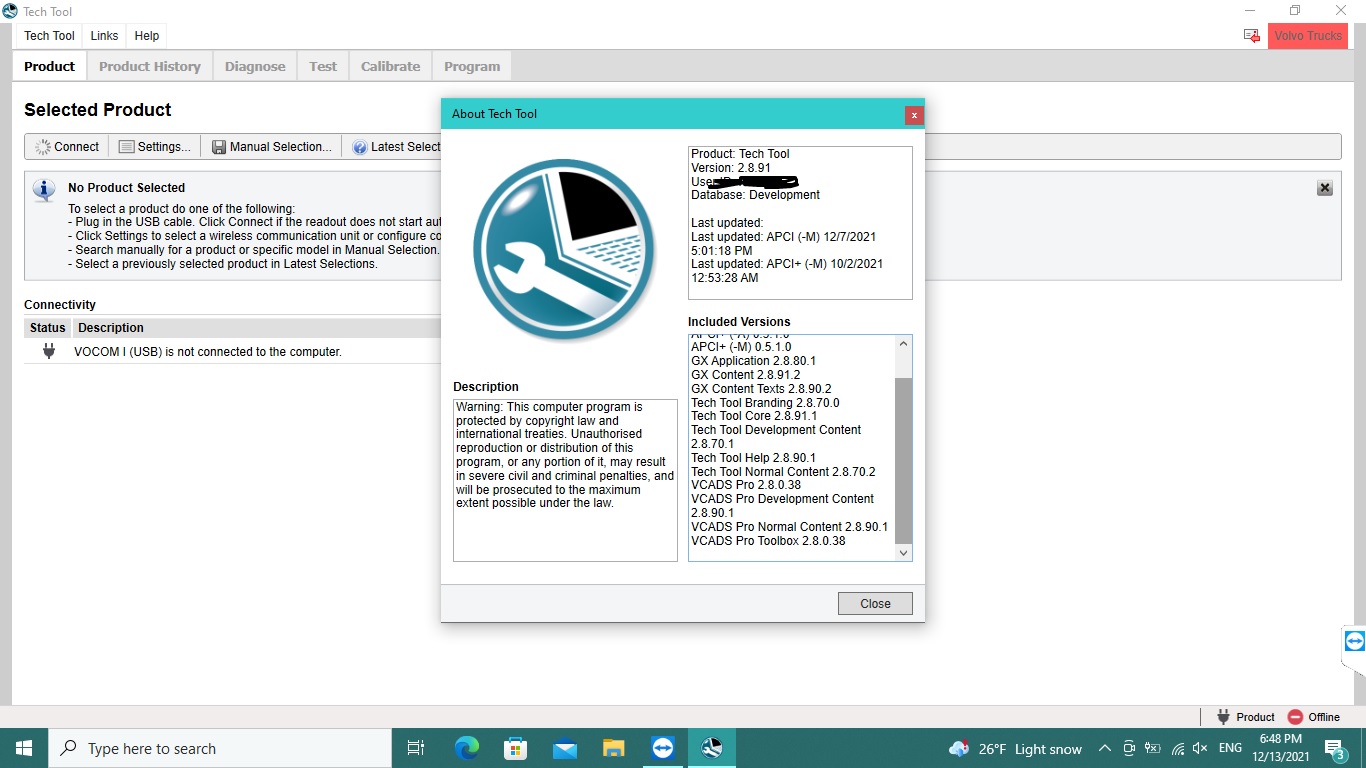
Task: Dismiss the No Product Selected info panel
Action: (1325, 188)
